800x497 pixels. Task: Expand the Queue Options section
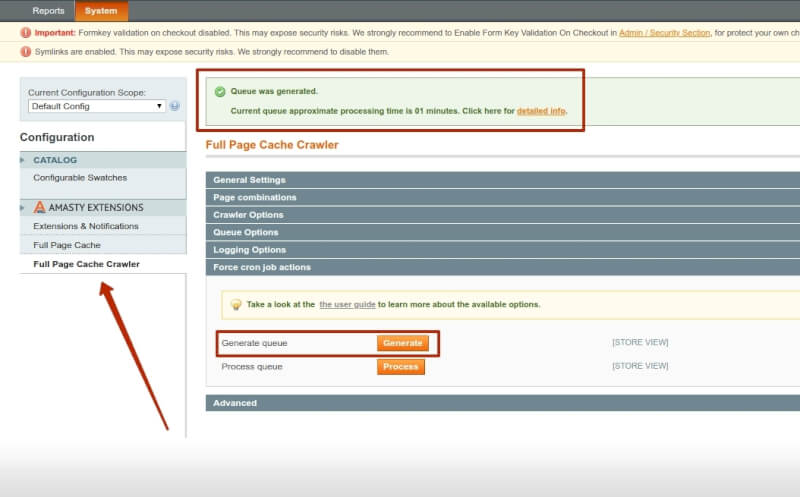point(245,232)
